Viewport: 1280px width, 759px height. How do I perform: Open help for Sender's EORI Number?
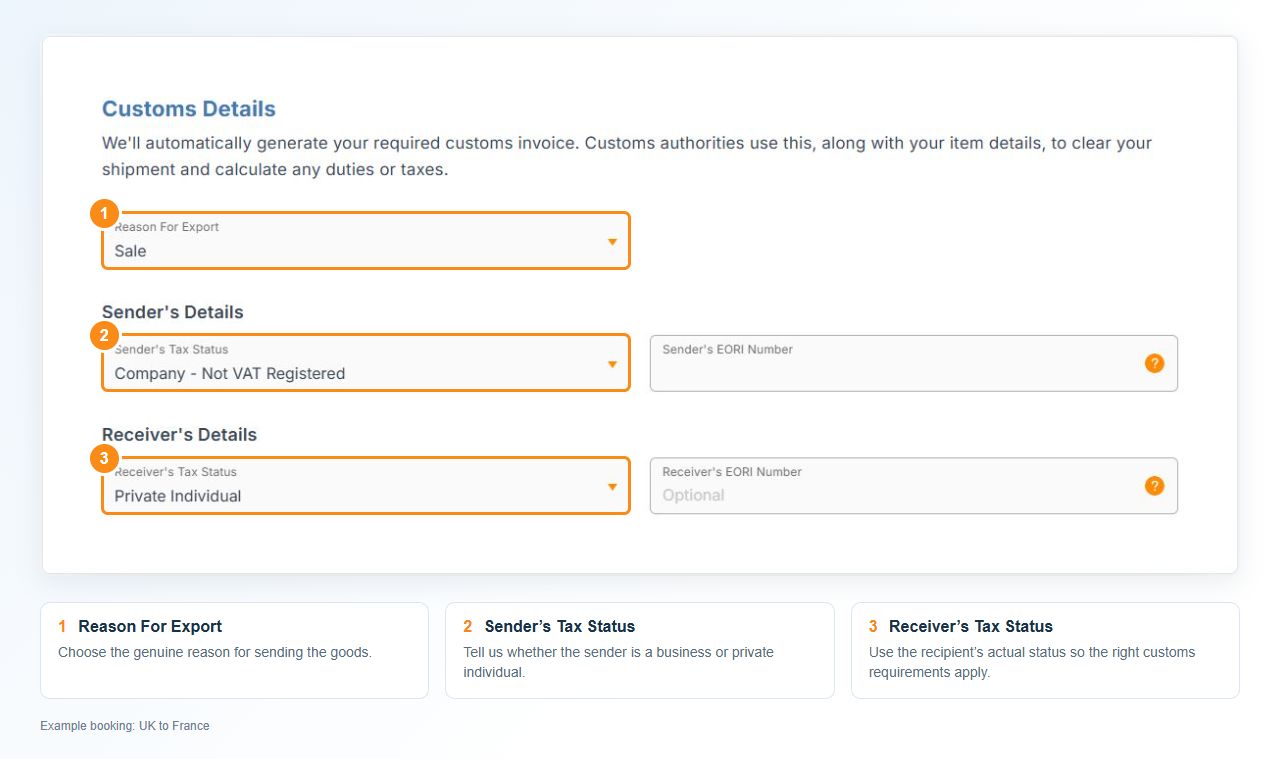[1154, 363]
